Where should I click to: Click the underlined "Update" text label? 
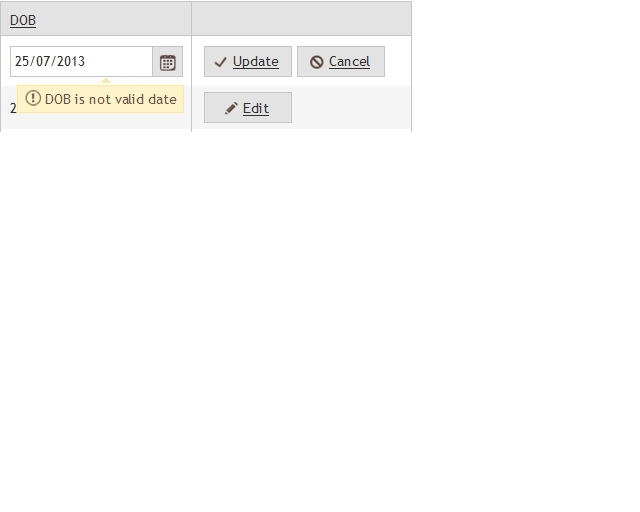pyautogui.click(x=256, y=62)
